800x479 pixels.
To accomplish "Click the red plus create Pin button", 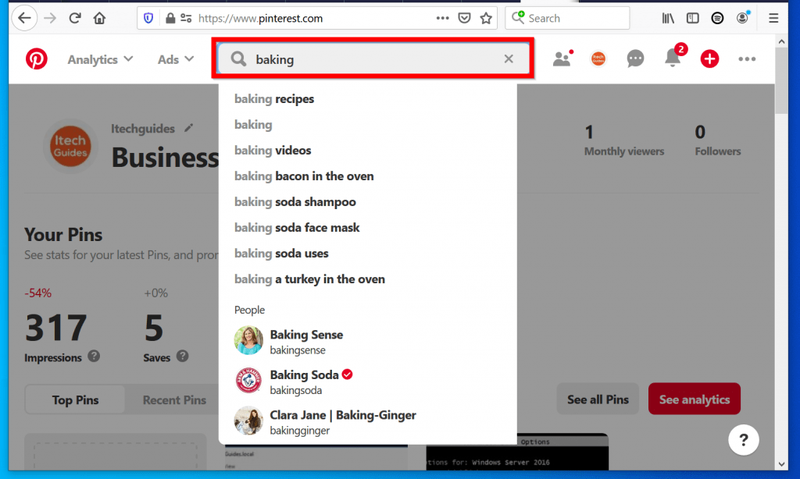I will tap(710, 59).
